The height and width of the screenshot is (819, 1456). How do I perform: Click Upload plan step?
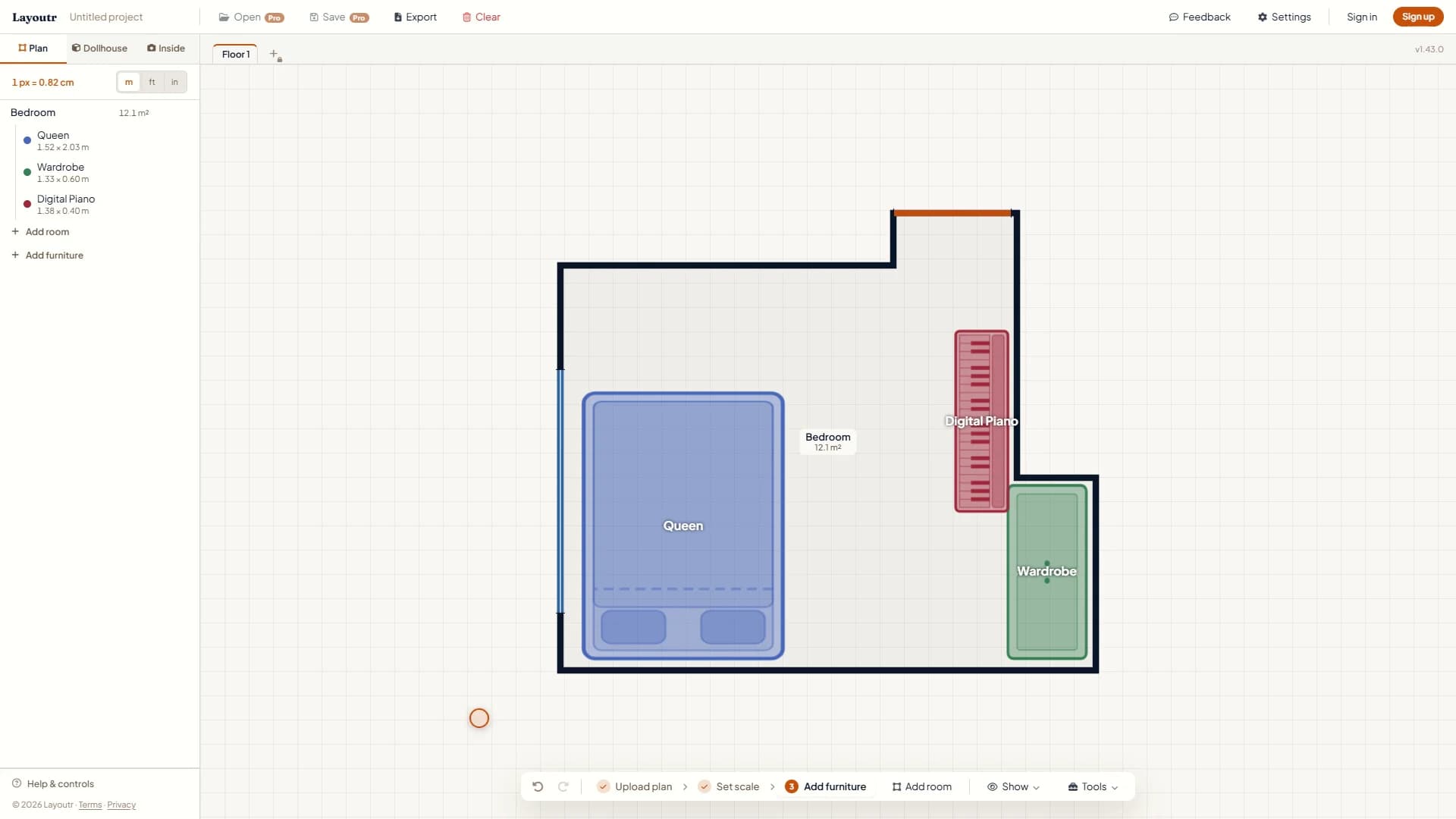(x=635, y=786)
